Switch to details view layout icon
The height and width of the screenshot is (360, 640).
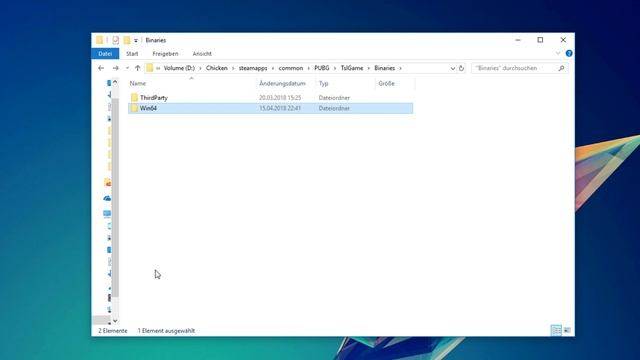[x=556, y=330]
